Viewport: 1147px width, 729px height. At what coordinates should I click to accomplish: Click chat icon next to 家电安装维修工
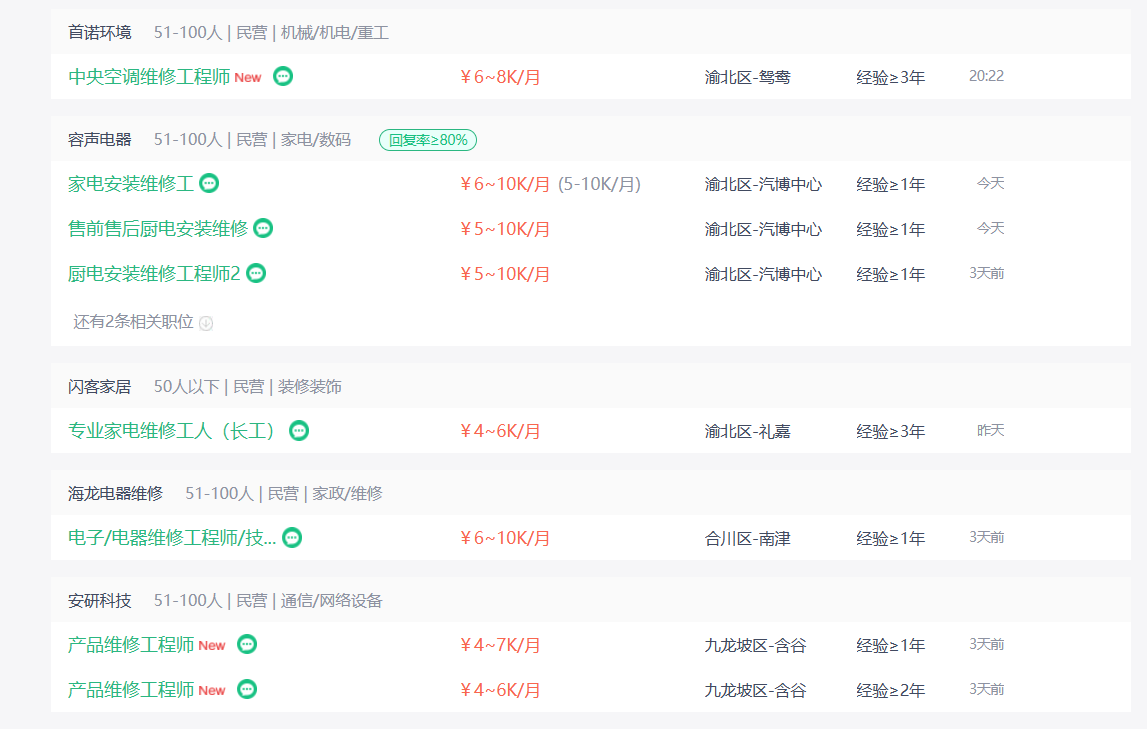tap(209, 183)
